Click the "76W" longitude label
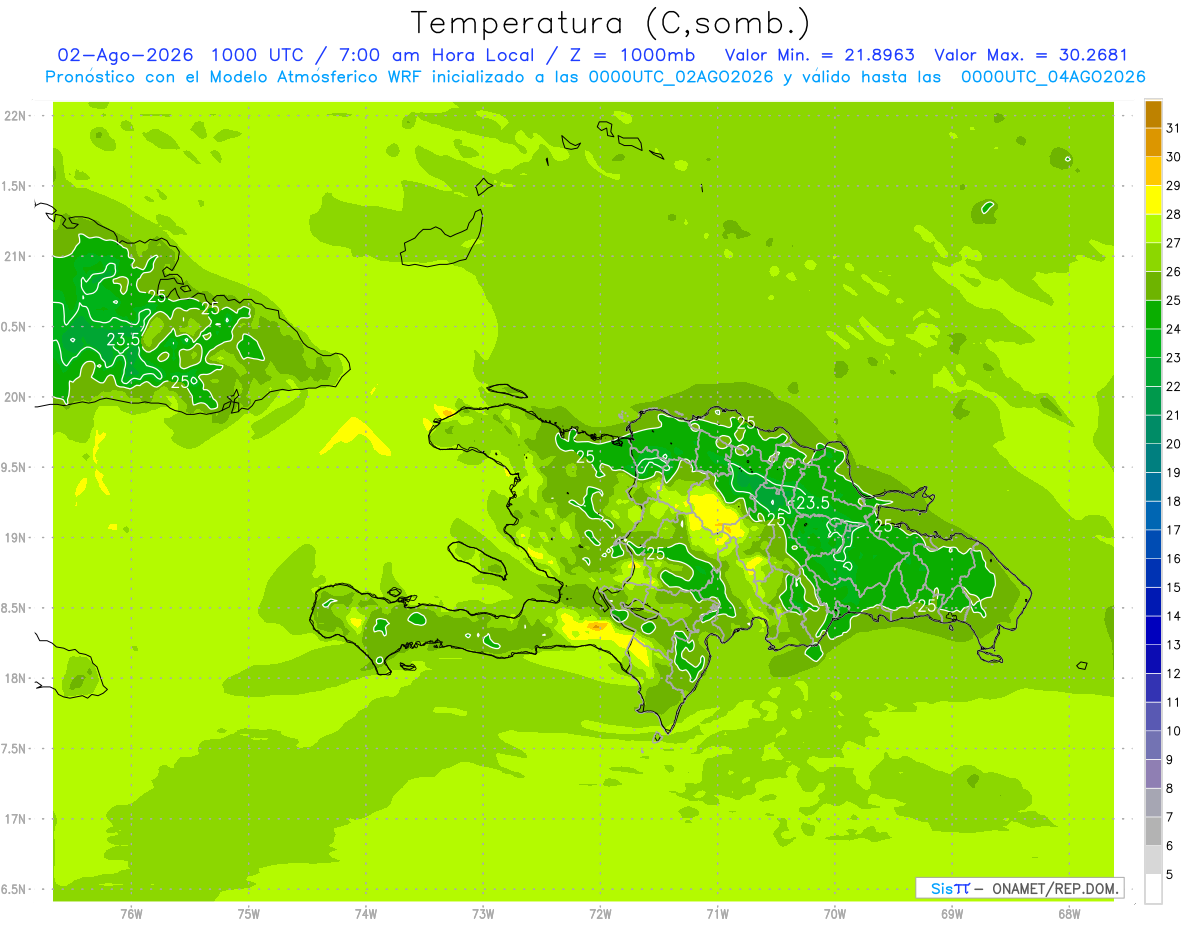The image size is (1200, 927). pos(131,913)
